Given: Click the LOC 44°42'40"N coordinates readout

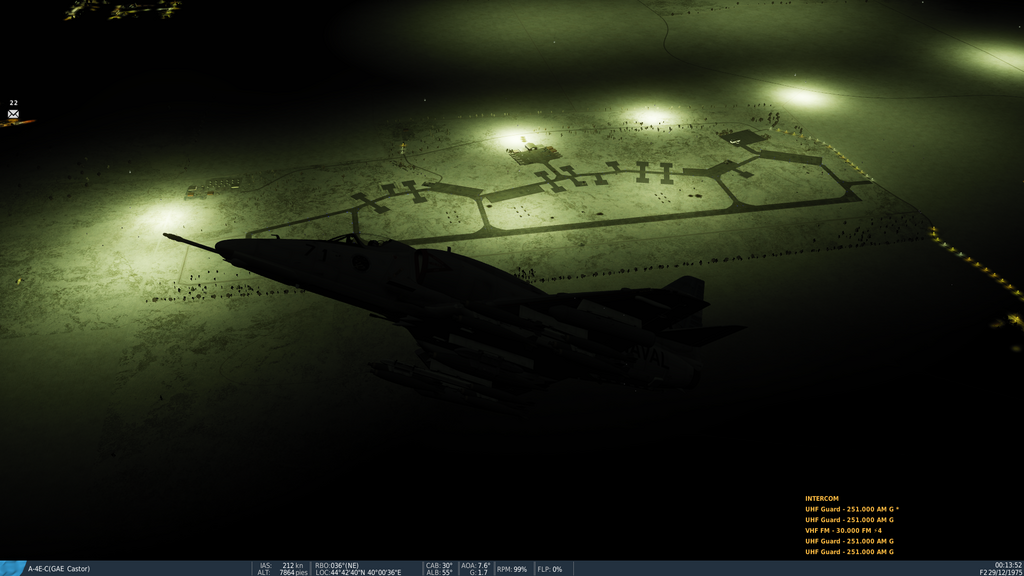Looking at the screenshot, I should click(358, 573).
